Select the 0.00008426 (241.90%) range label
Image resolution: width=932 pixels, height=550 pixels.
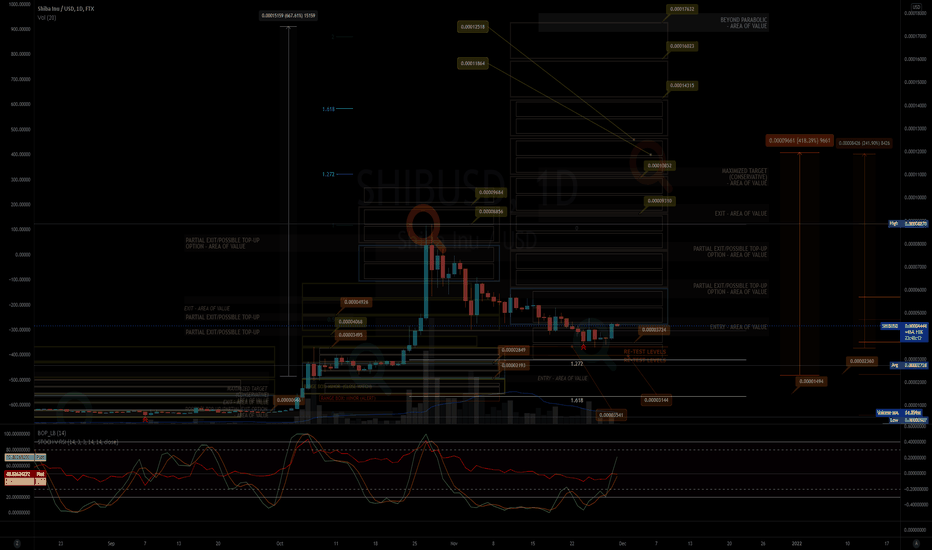tap(864, 143)
